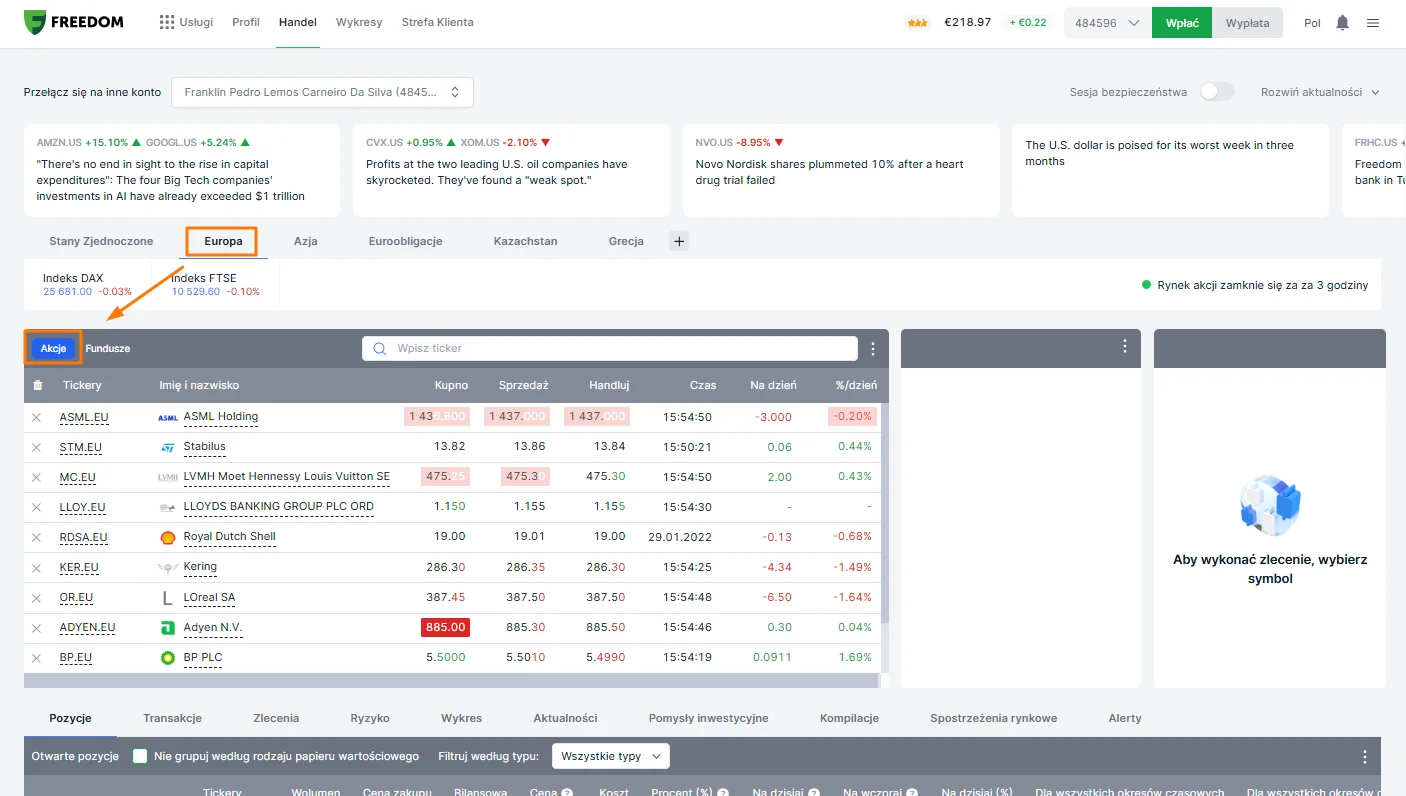Open the Pol language selector
The width and height of the screenshot is (1406, 796).
point(1312,23)
